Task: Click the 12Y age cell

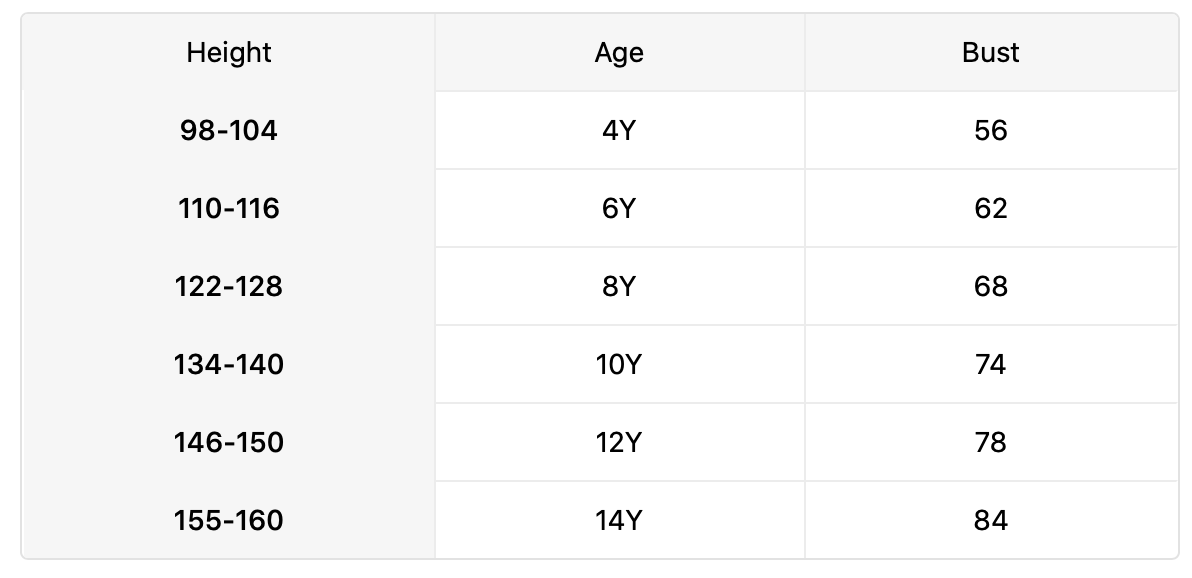Action: click(x=619, y=443)
